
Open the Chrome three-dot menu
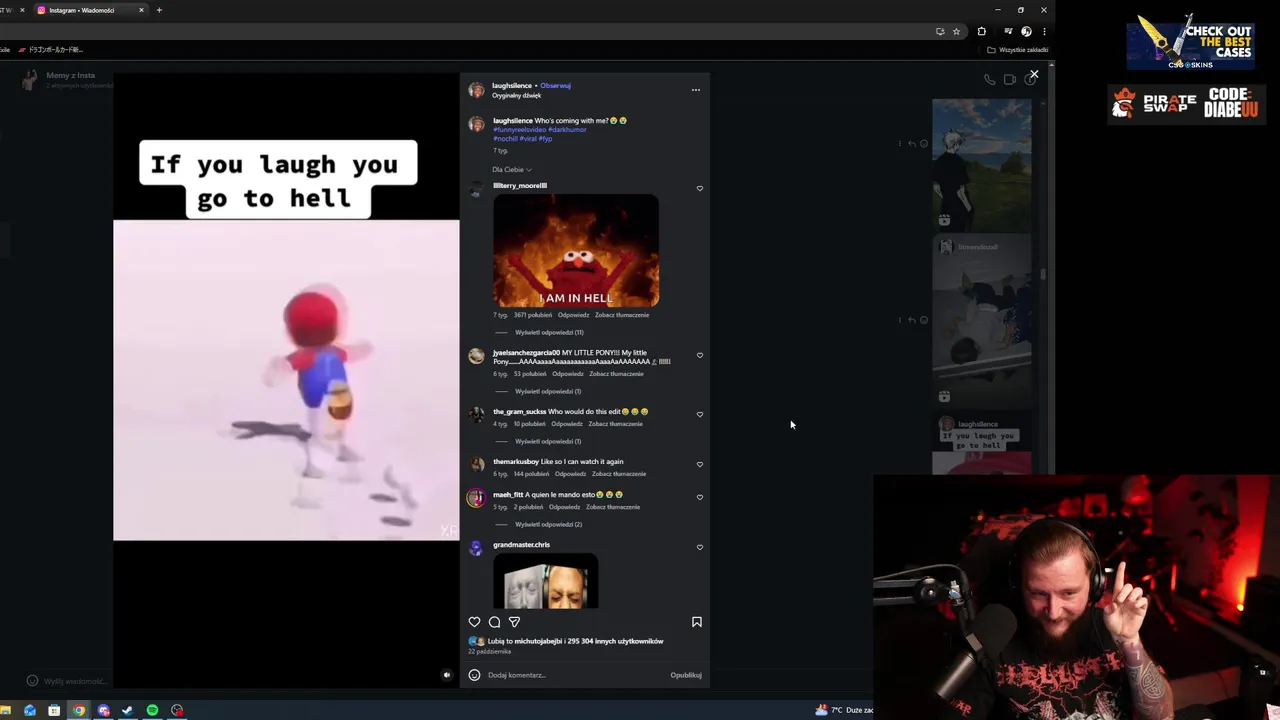1044,31
